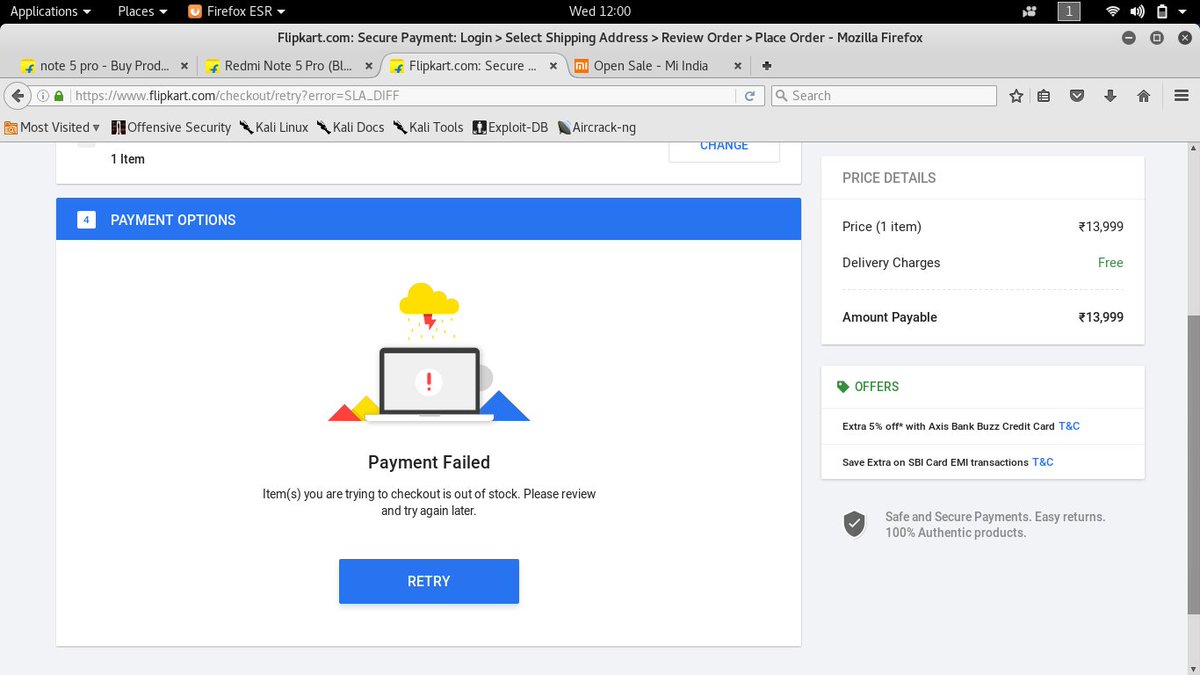Close the 'note 5 pro - Buy Prod...' tab
The image size is (1200, 675).
pyautogui.click(x=183, y=66)
